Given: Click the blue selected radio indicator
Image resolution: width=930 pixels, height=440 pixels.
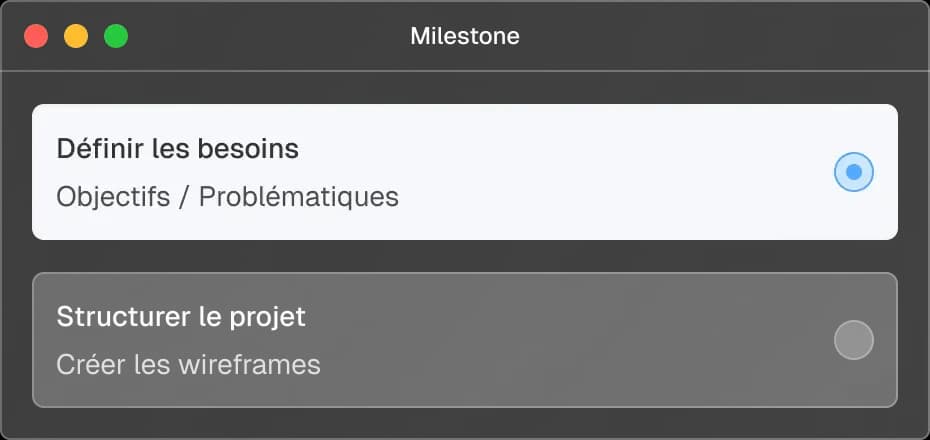Looking at the screenshot, I should 853,172.
